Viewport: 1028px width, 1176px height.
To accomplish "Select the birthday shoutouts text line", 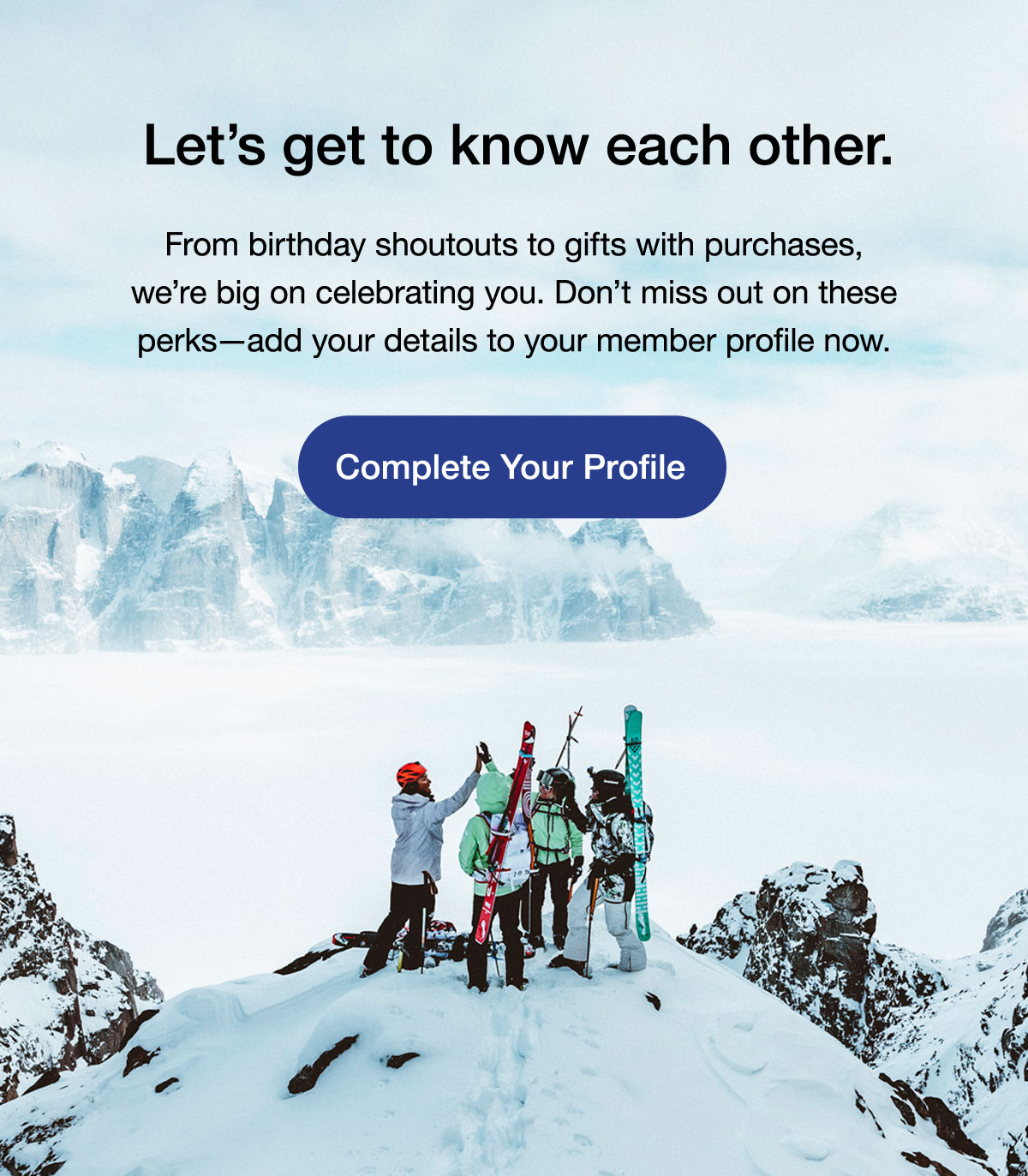I will pyautogui.click(x=513, y=245).
